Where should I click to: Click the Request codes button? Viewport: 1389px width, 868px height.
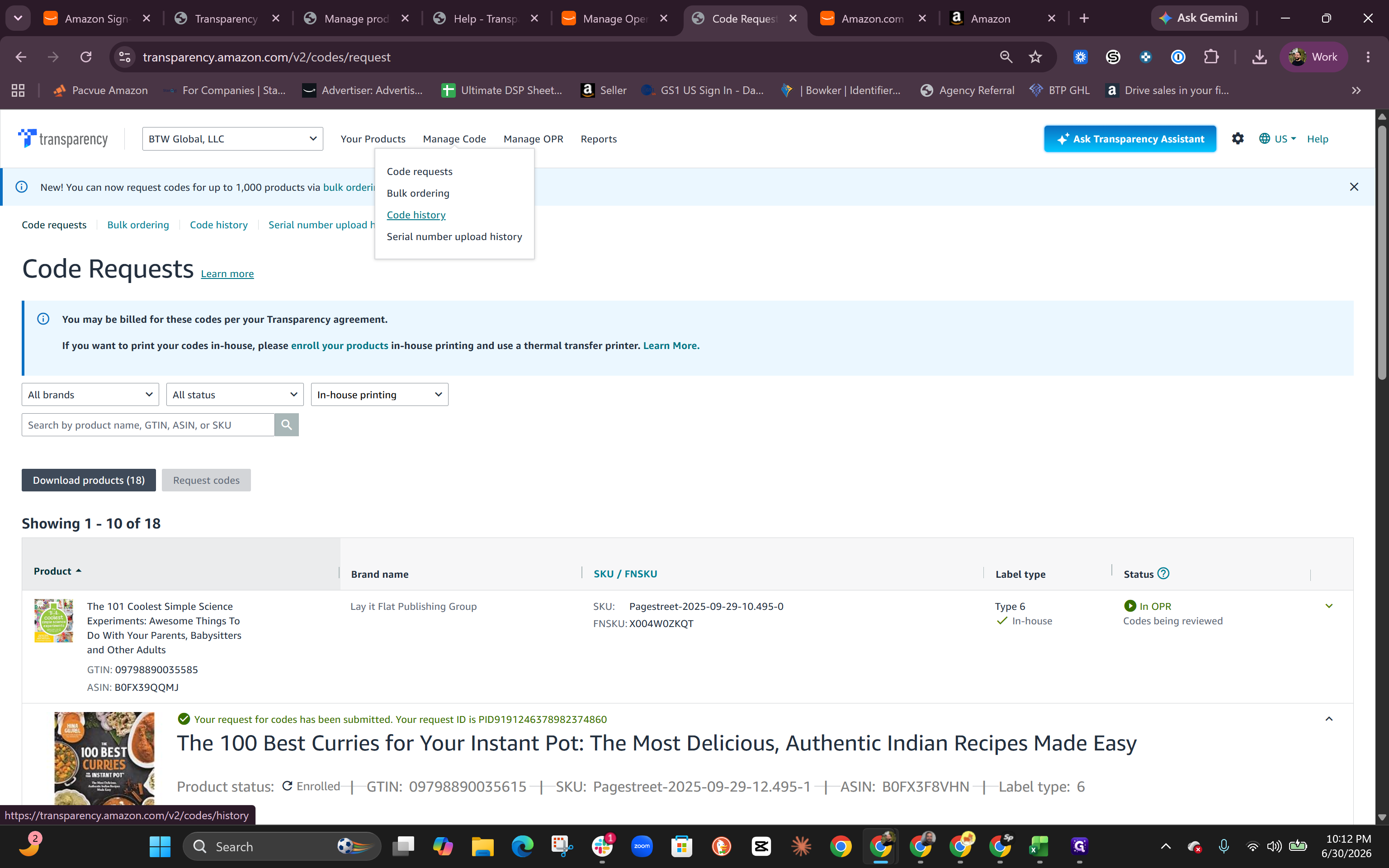206,480
